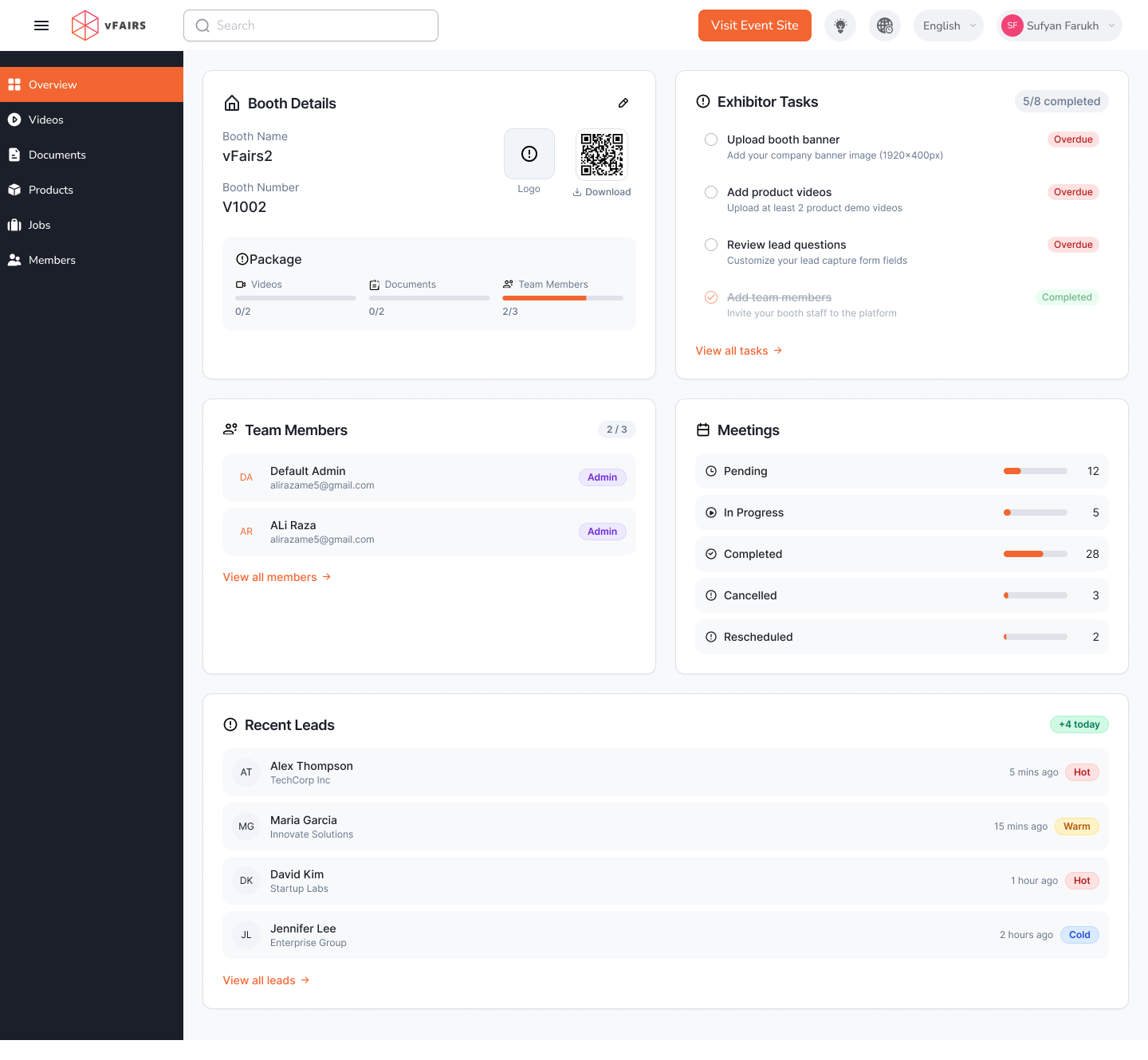The width and height of the screenshot is (1148, 1060).
Task: Click the globe timezone icon
Action: tap(885, 26)
